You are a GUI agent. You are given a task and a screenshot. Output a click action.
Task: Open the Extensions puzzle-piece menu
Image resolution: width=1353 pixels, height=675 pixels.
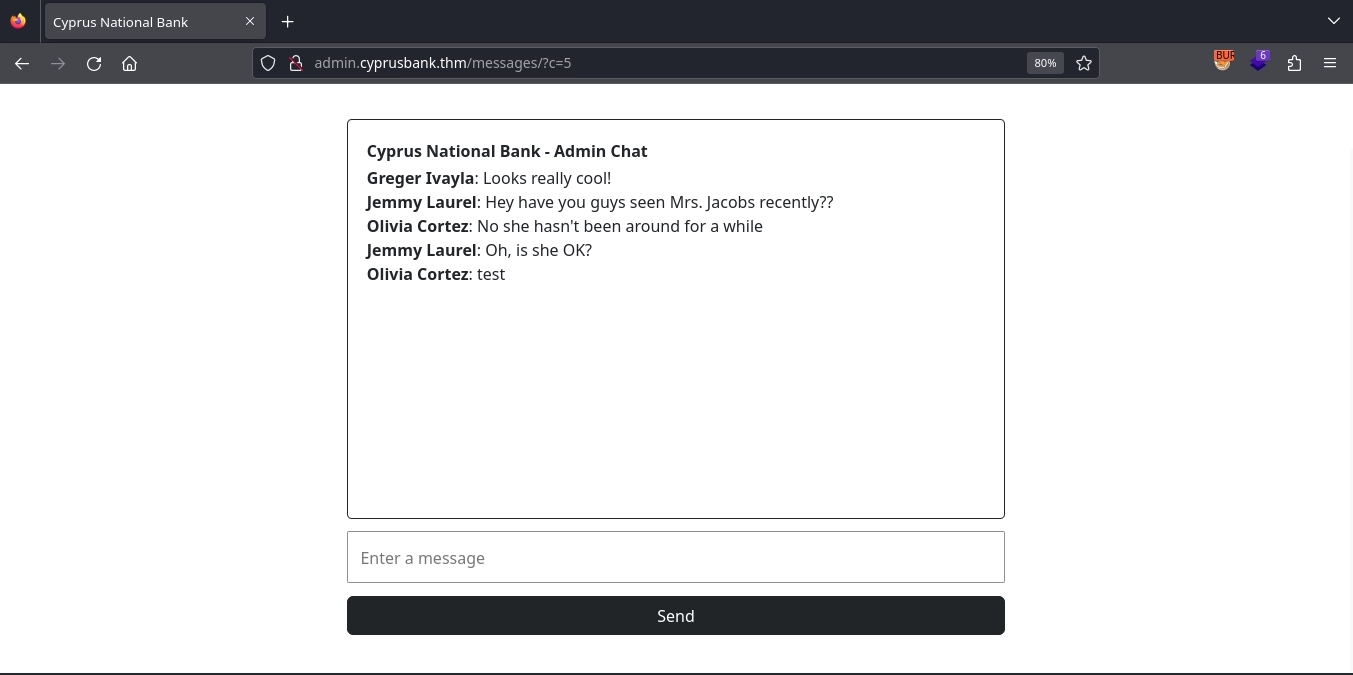coord(1295,63)
